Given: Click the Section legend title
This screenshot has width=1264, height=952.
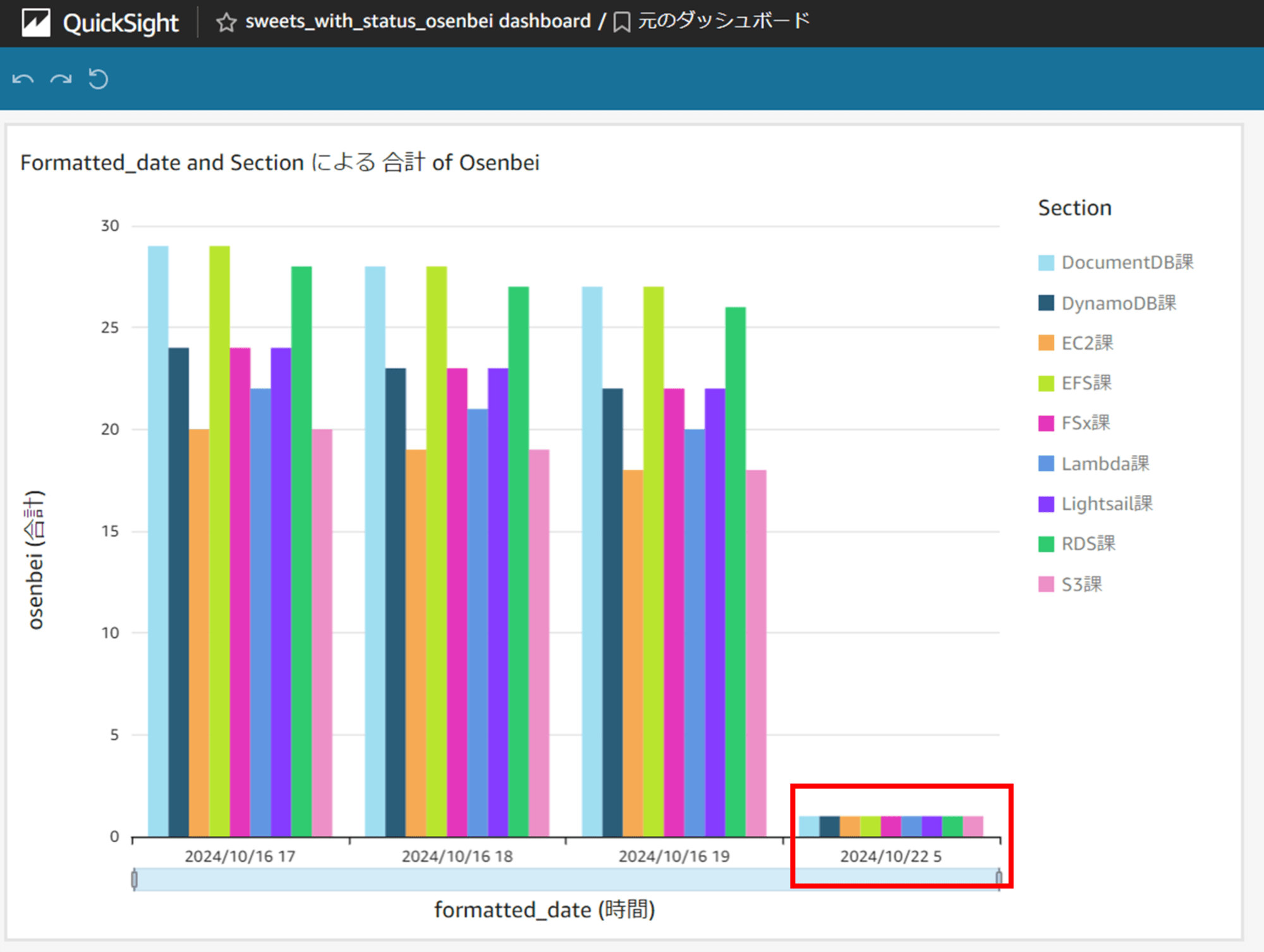Looking at the screenshot, I should click(1074, 207).
